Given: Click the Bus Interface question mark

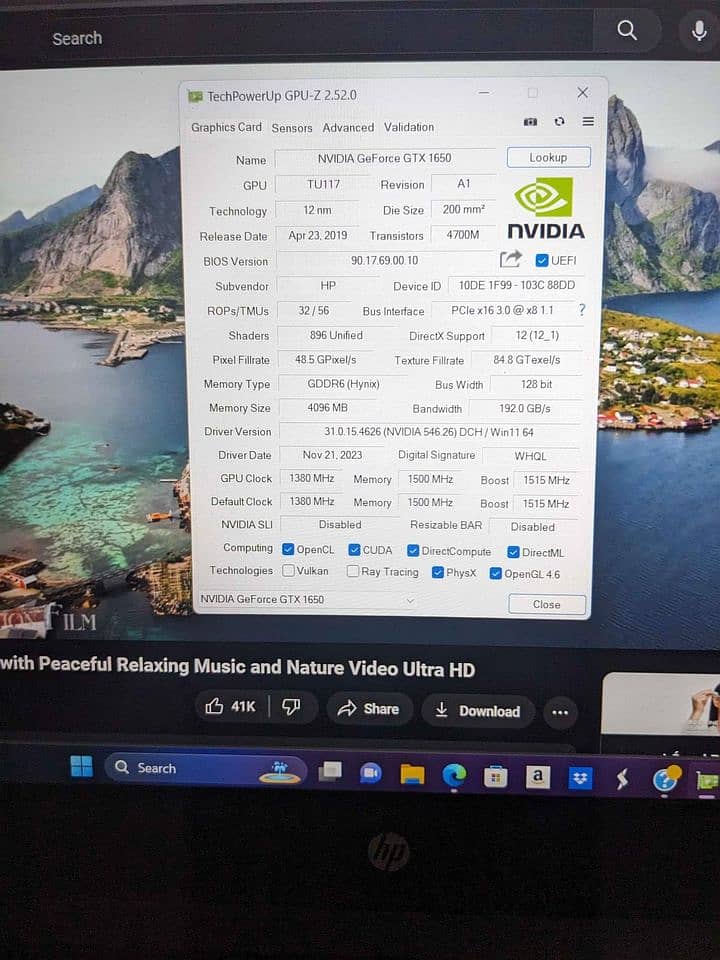Looking at the screenshot, I should (582, 311).
